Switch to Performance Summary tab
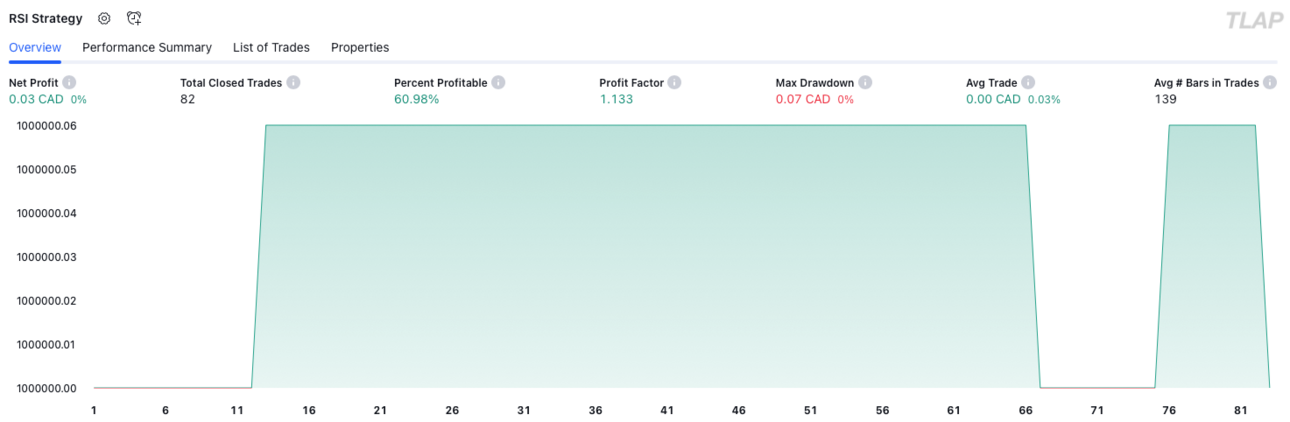The height and width of the screenshot is (422, 1290). pyautogui.click(x=147, y=47)
